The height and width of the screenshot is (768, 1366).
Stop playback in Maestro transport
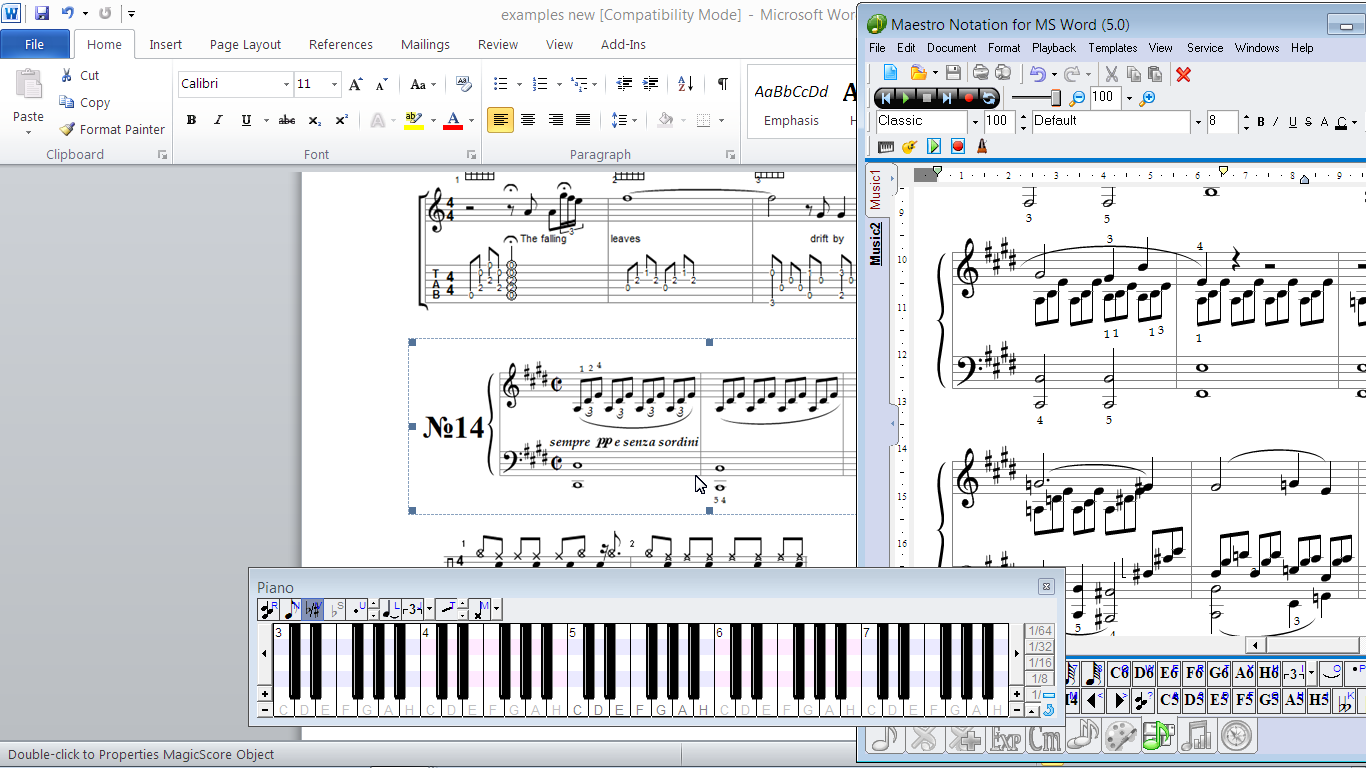(927, 98)
